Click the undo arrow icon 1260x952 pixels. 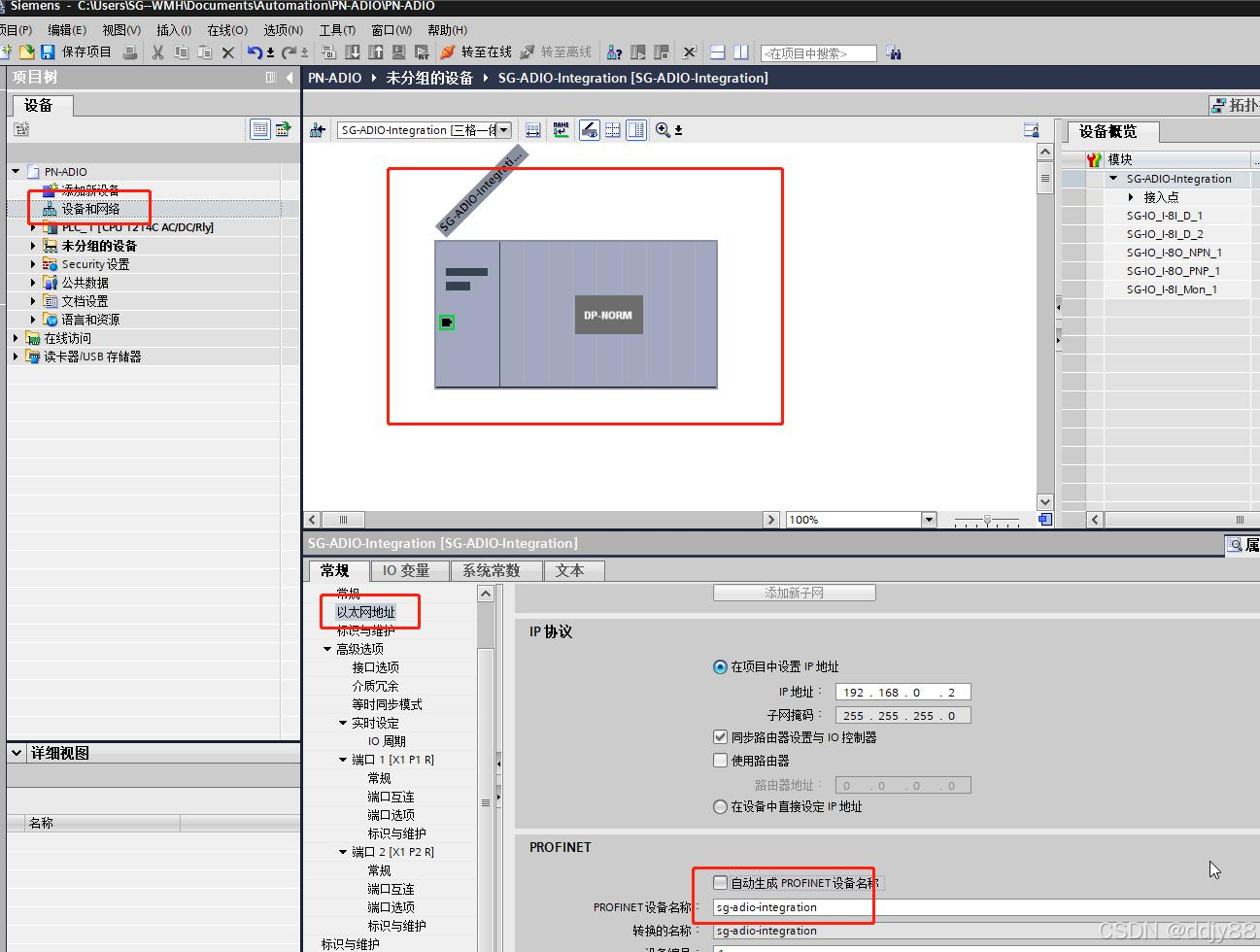coord(255,51)
